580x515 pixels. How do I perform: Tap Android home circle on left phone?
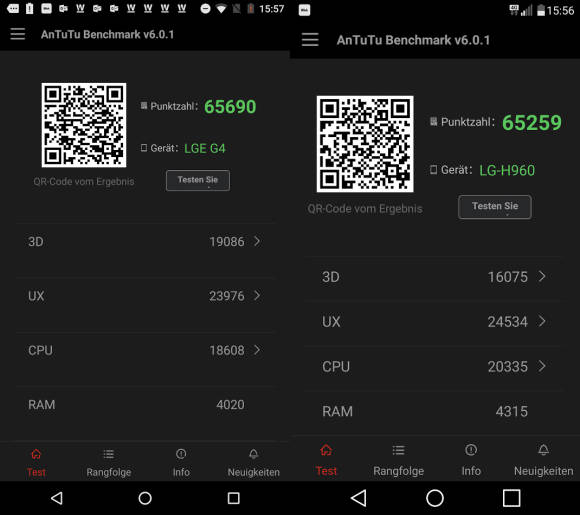click(x=145, y=498)
